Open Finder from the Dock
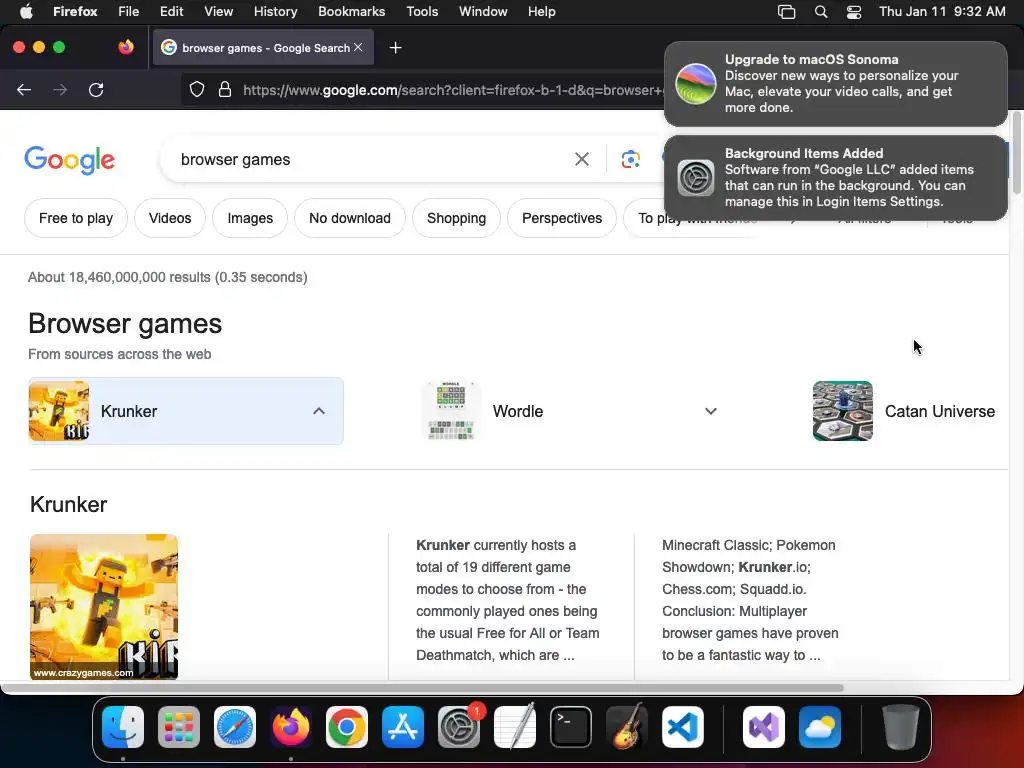The width and height of the screenshot is (1024, 768). click(123, 727)
